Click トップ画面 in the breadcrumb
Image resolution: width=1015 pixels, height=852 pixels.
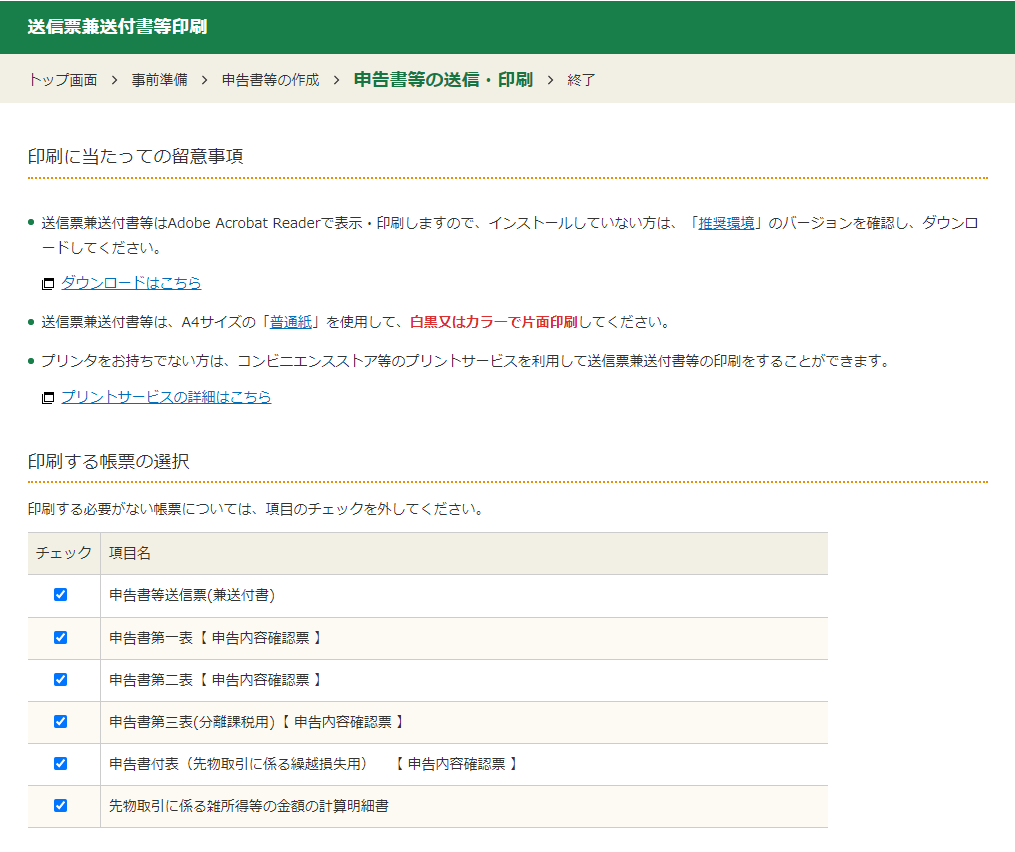point(63,80)
